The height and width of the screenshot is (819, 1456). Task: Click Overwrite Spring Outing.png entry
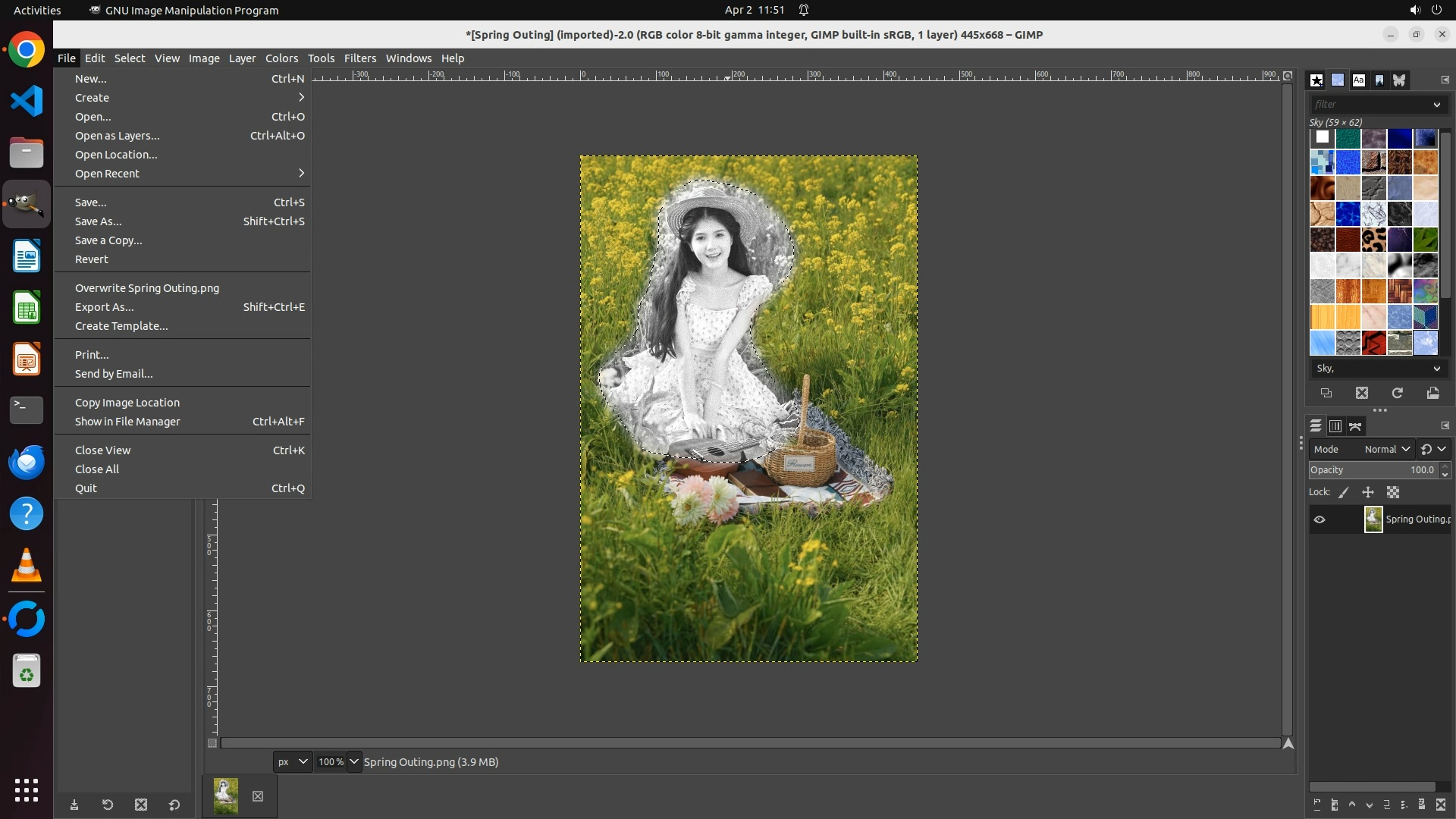pos(146,288)
